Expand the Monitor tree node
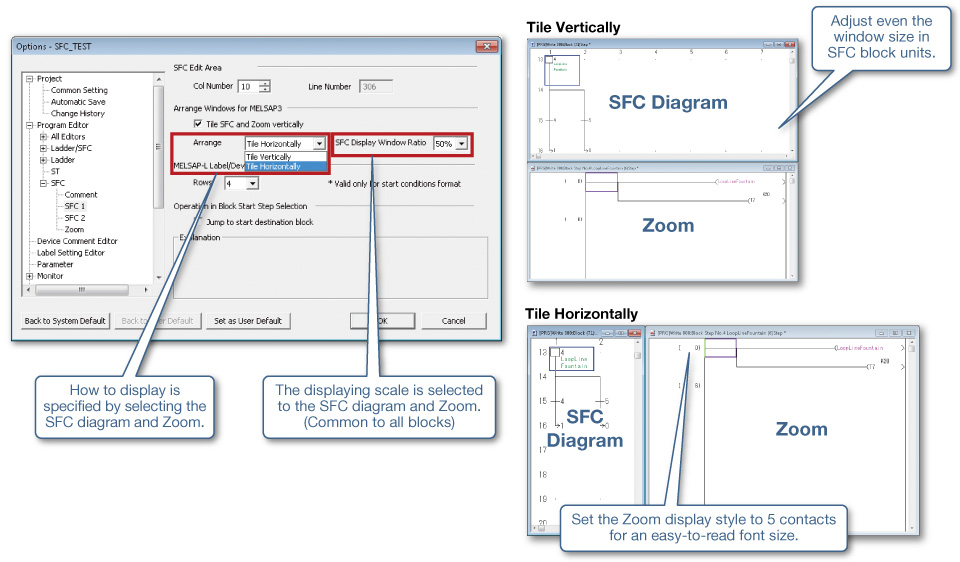The height and width of the screenshot is (562, 960). click(30, 276)
